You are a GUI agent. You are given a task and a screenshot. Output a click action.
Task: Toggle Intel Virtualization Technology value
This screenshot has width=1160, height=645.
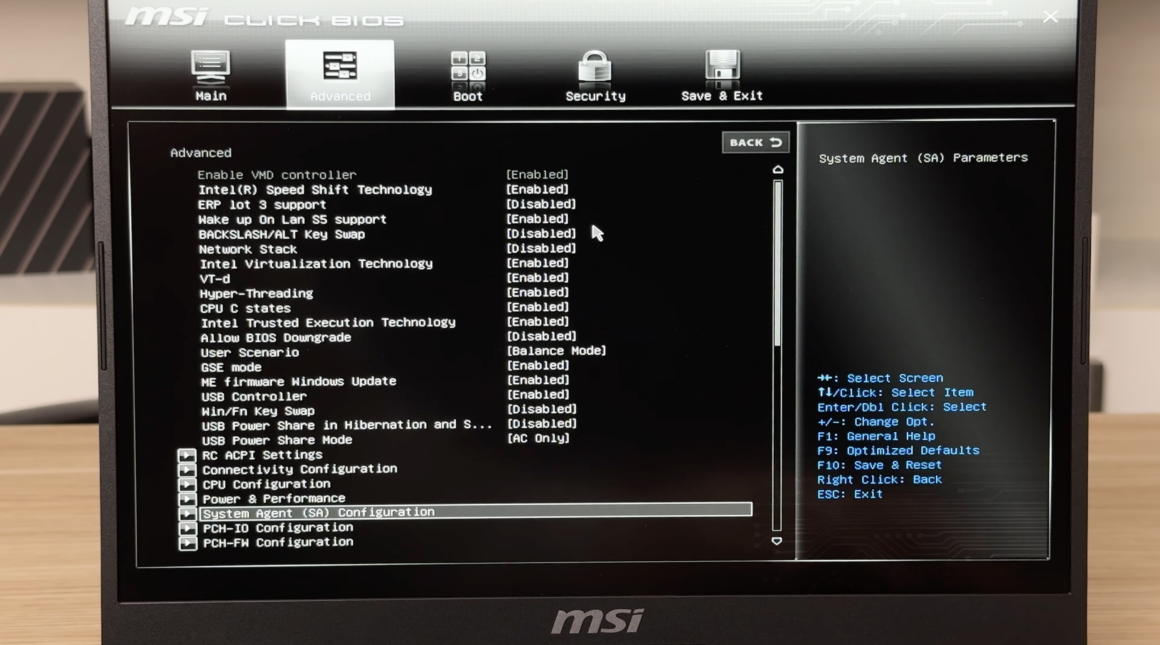click(537, 263)
